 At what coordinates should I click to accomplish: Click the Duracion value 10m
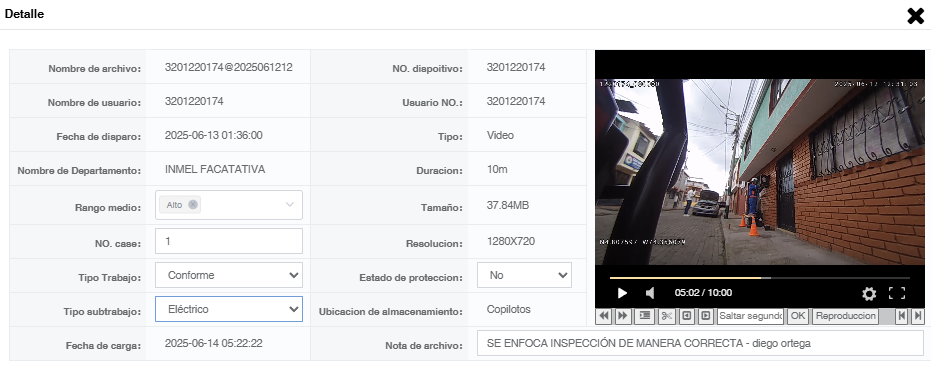pos(497,169)
